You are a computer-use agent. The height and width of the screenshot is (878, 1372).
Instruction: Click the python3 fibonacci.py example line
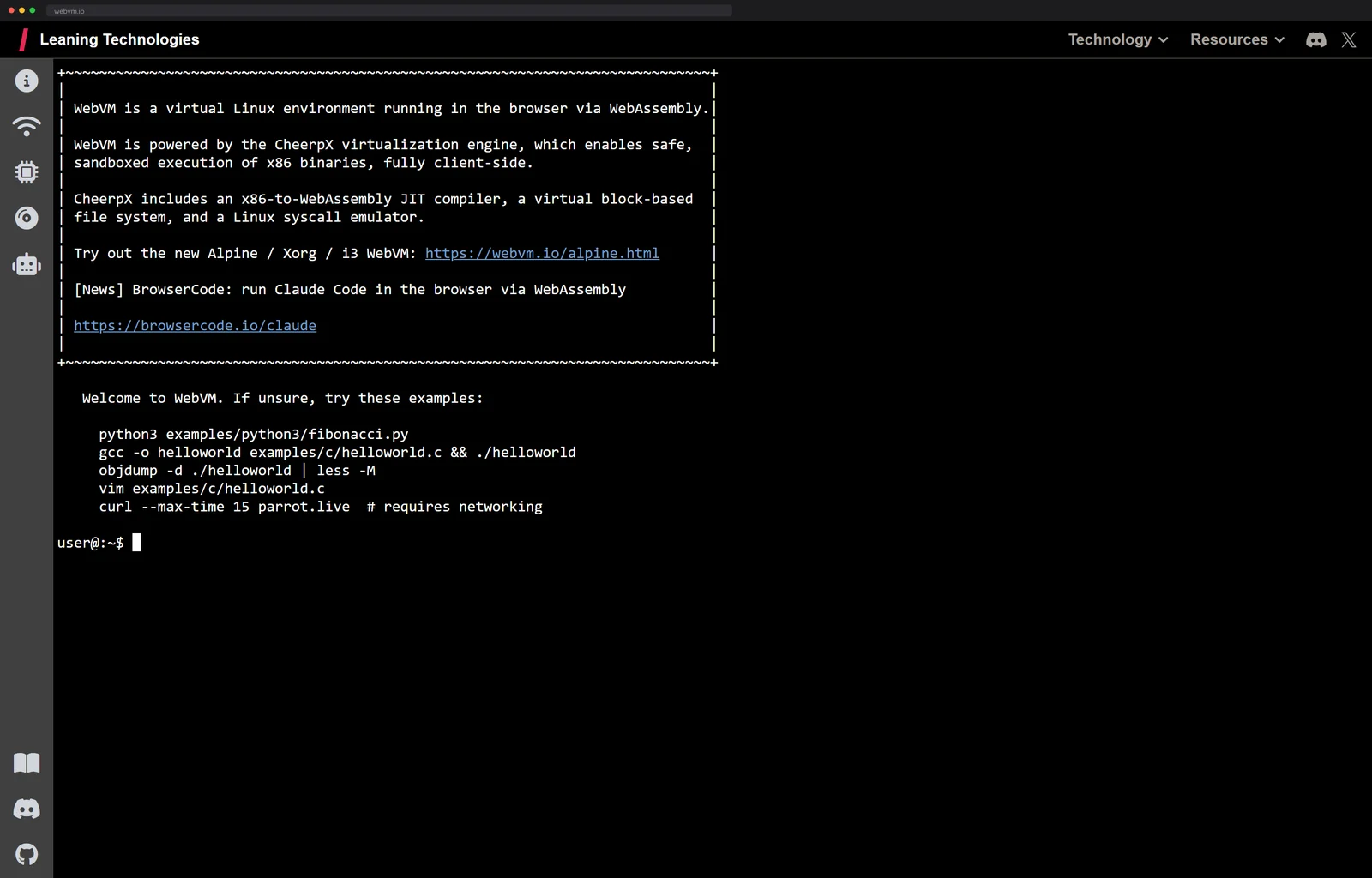[254, 434]
